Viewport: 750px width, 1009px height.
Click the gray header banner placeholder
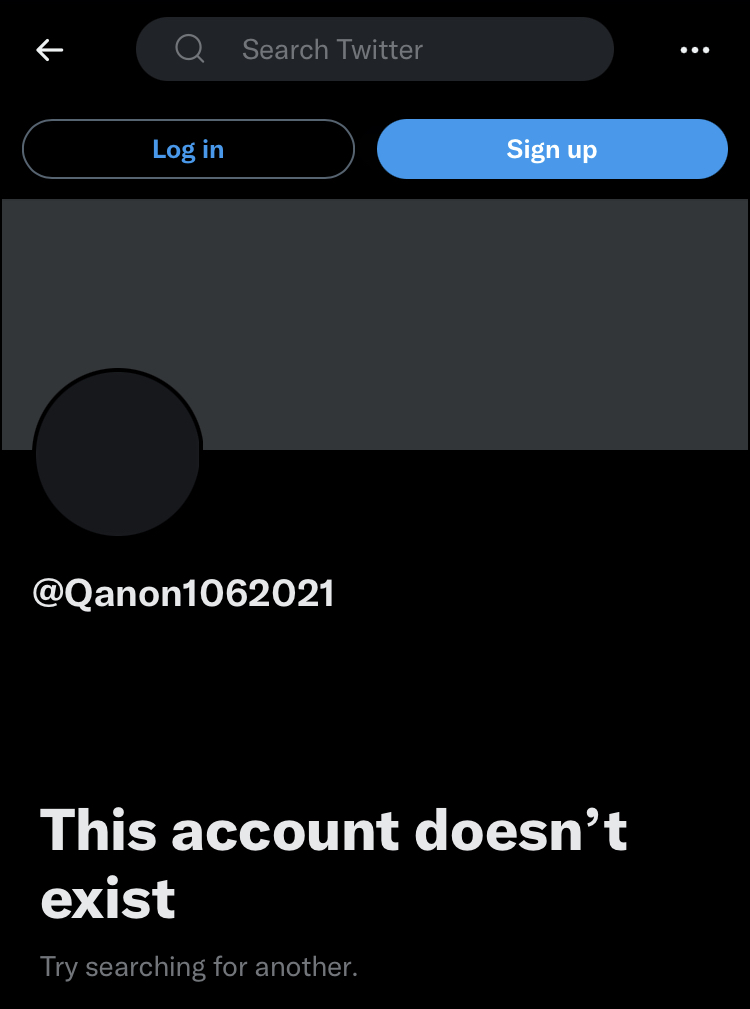375,324
